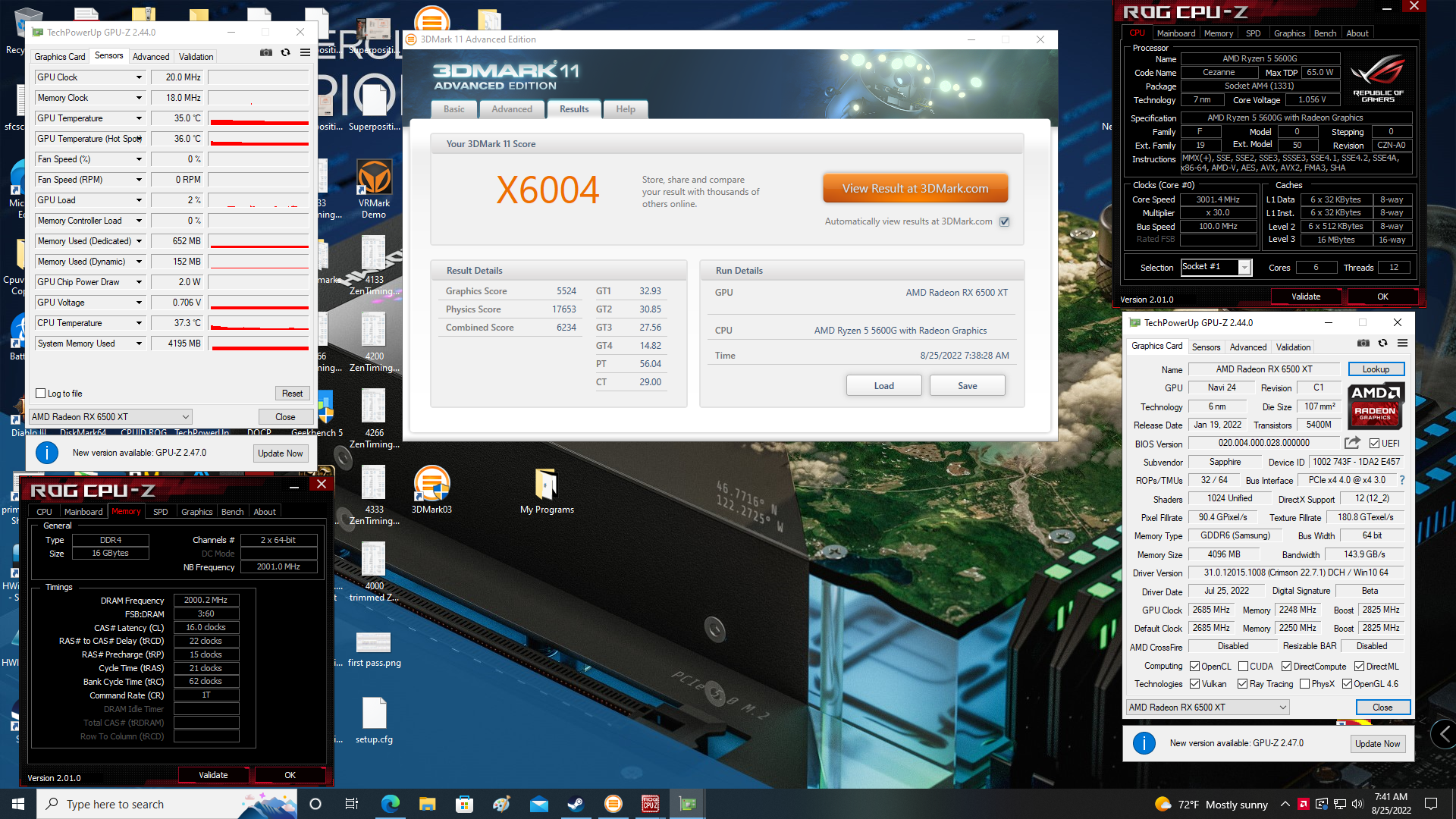Click GPU-Z taskbar icon
The width and height of the screenshot is (1456, 819).
[687, 804]
